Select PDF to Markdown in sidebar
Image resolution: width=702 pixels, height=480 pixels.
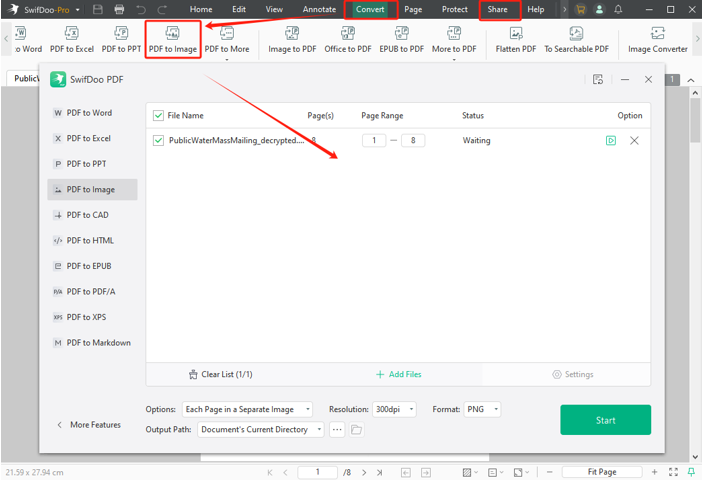coord(92,343)
